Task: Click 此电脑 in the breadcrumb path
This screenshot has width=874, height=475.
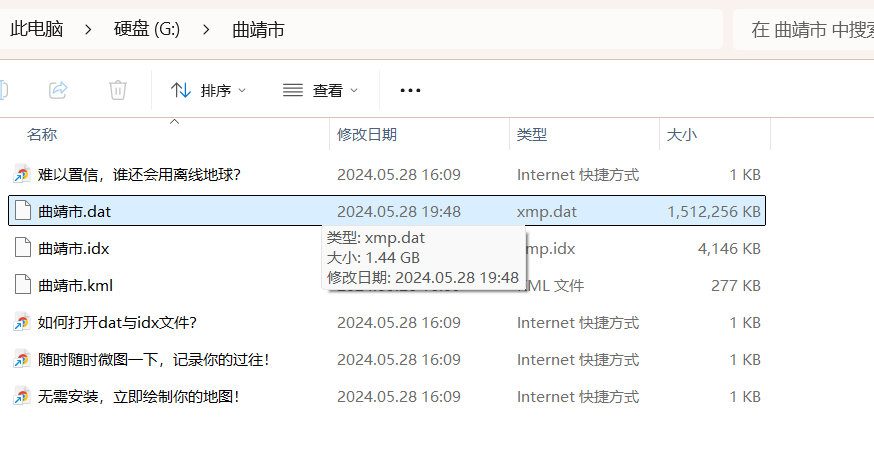Action: [x=37, y=30]
